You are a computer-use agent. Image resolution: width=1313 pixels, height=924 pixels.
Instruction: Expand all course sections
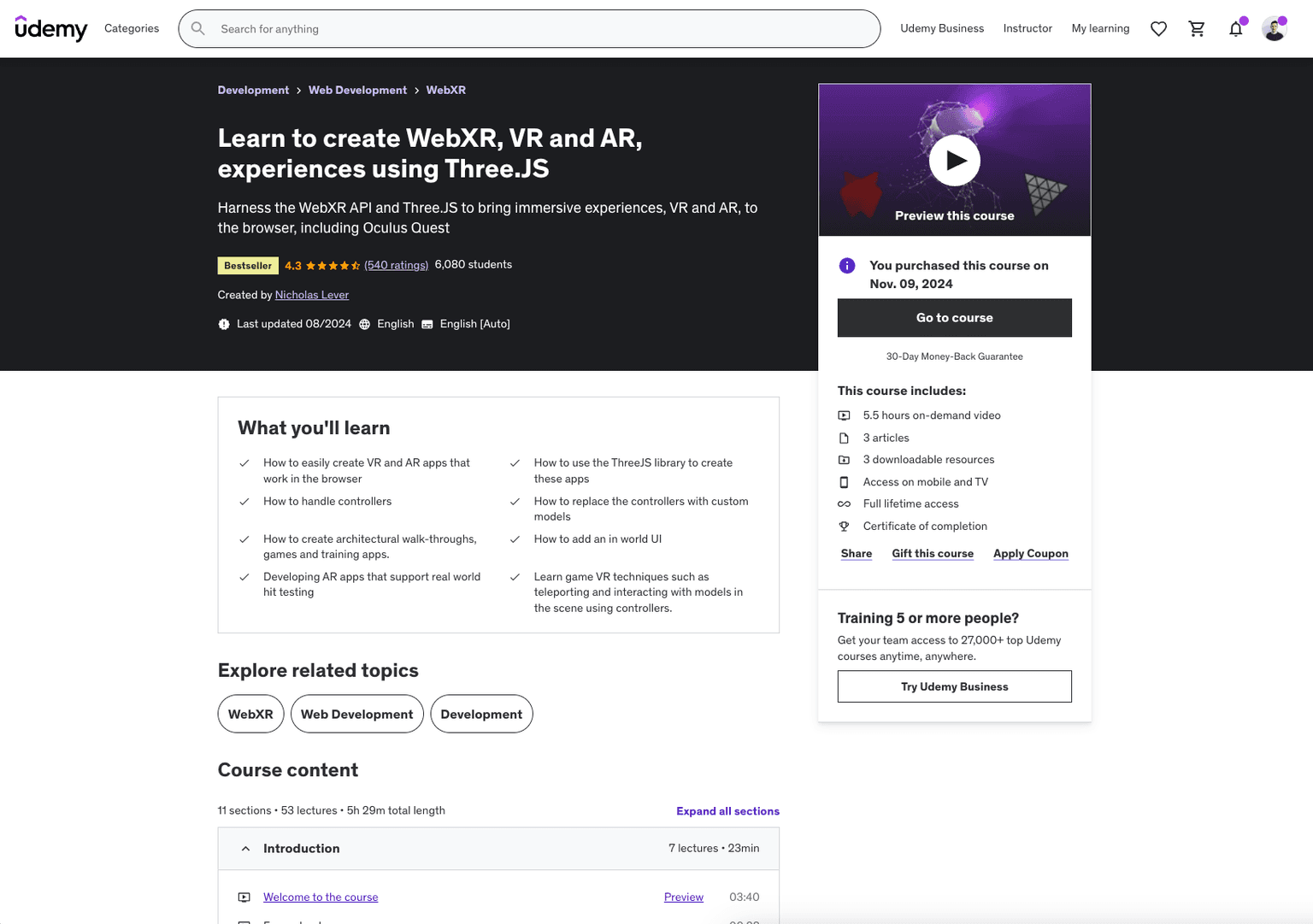tap(727, 810)
